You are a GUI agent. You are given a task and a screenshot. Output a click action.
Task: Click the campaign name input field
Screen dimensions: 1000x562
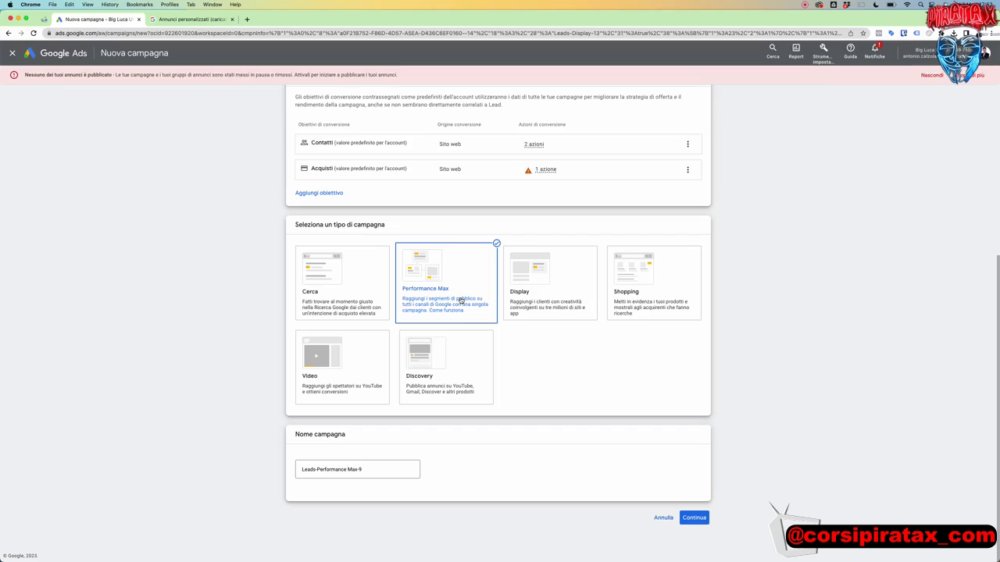pos(357,469)
